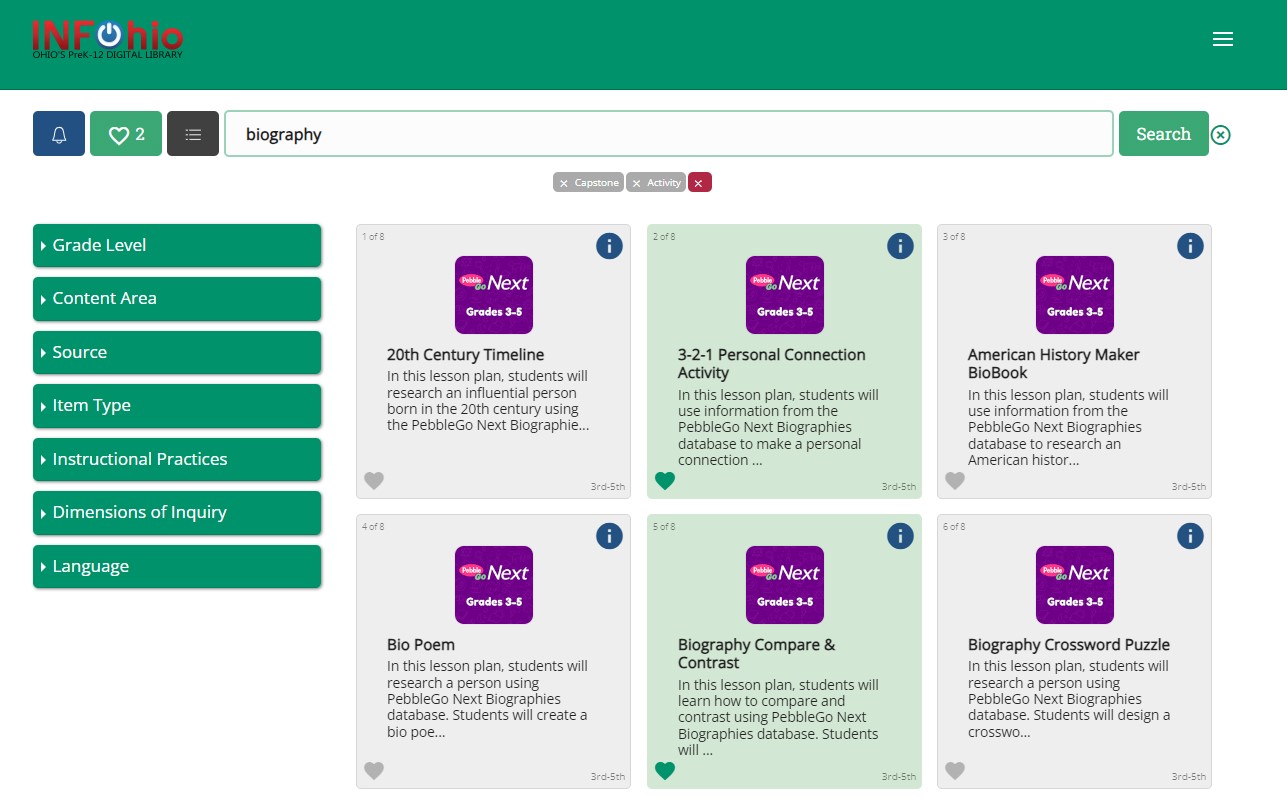Toggle the list view button
Viewport: 1287px width, 802px height.
pyautogui.click(x=193, y=134)
